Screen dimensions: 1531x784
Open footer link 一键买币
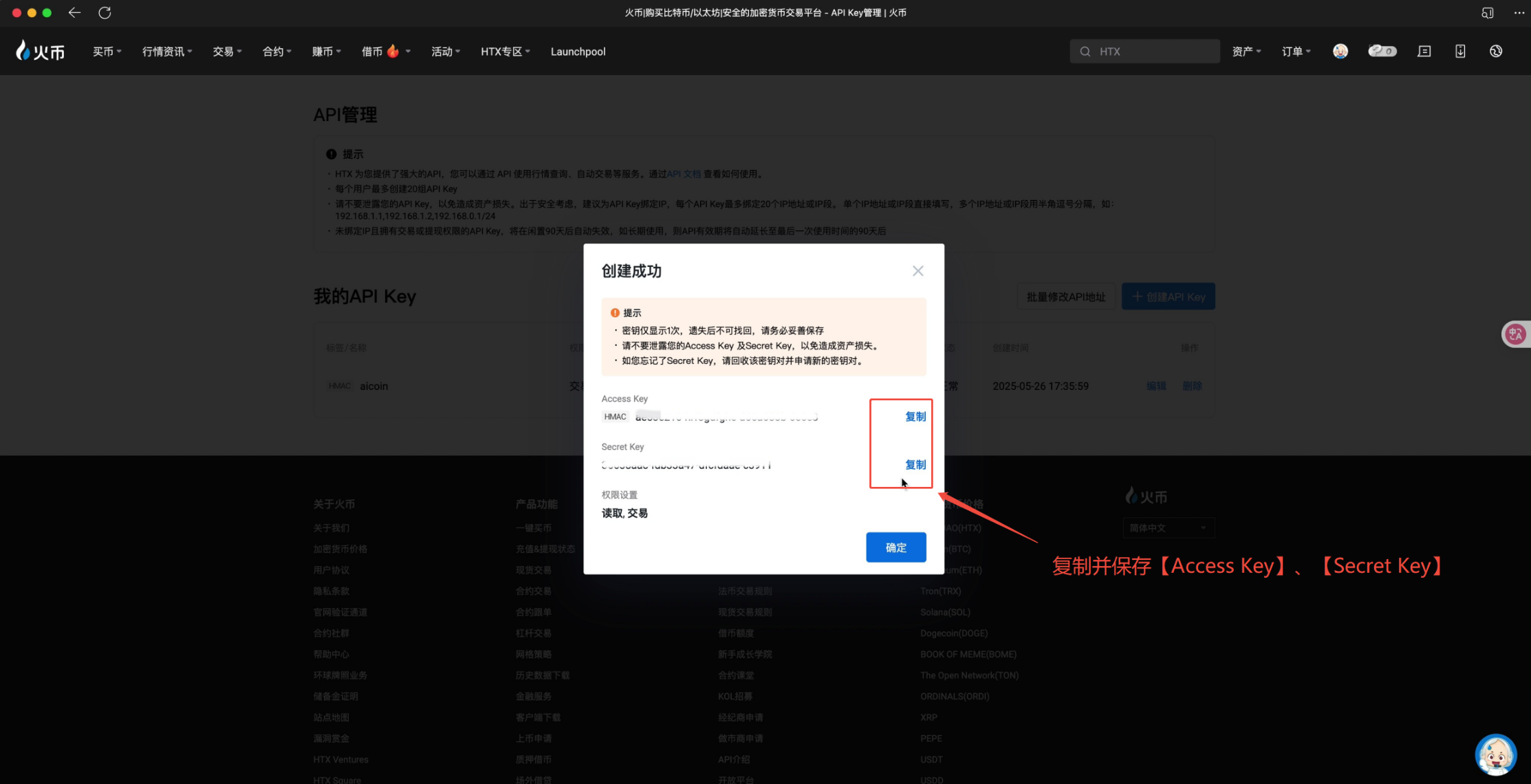click(x=533, y=528)
